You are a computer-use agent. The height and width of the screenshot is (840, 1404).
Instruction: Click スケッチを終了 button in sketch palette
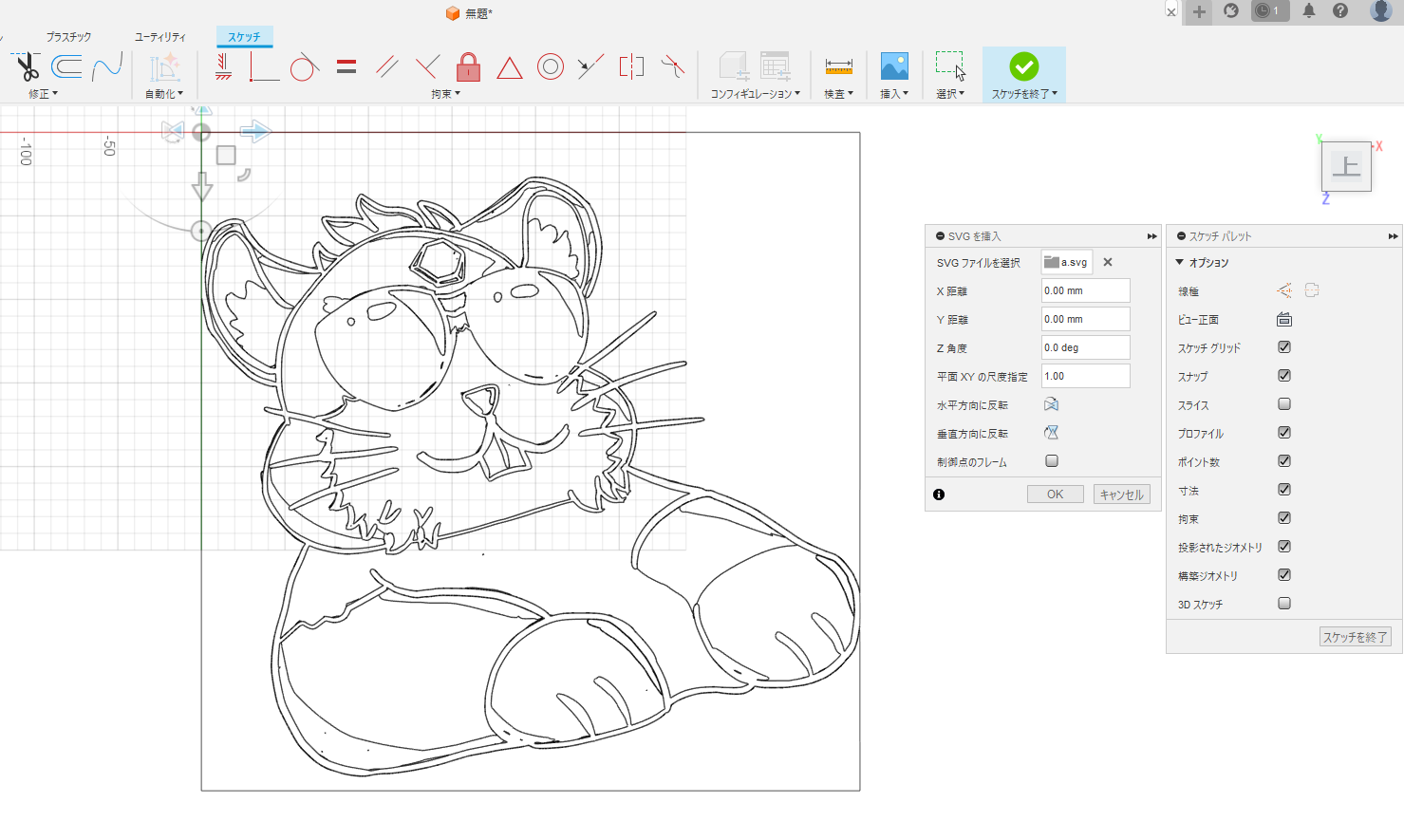tap(1356, 637)
